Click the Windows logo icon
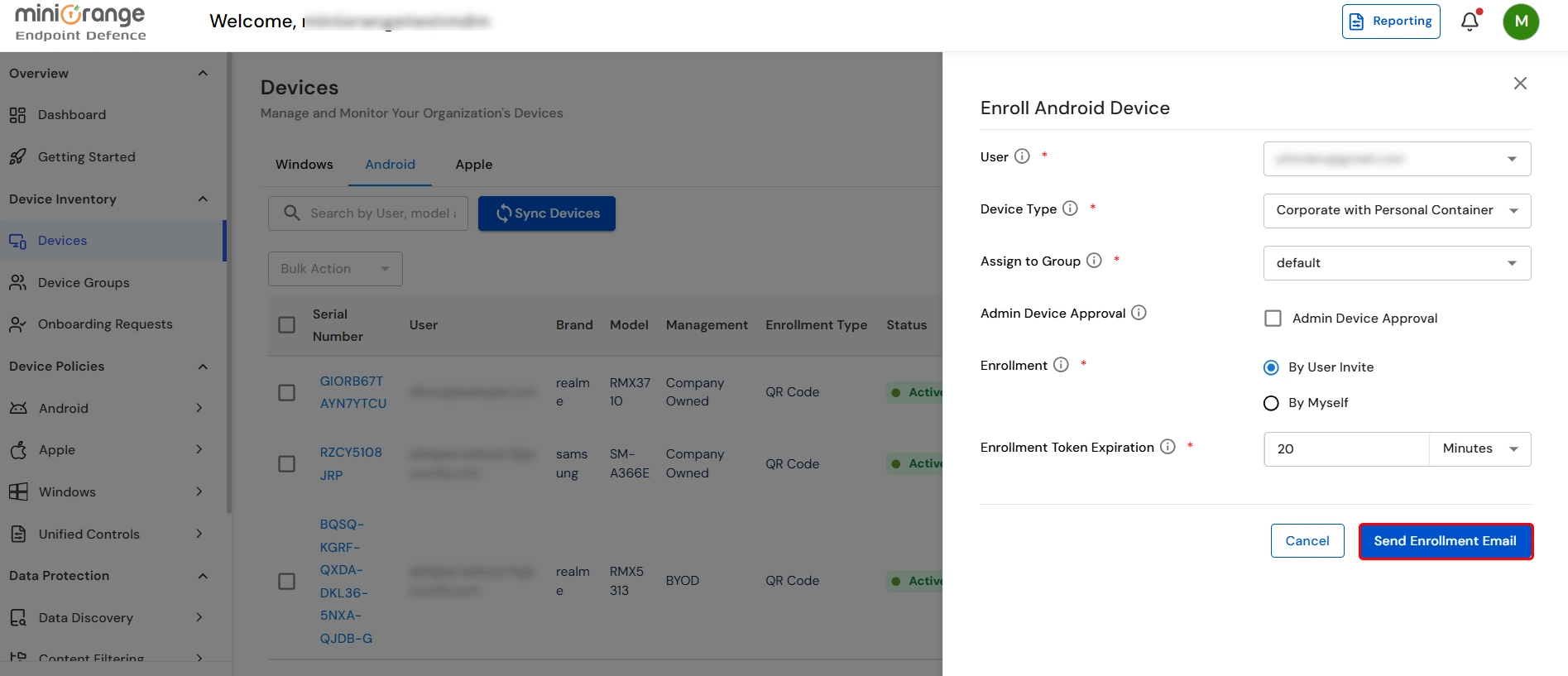The width and height of the screenshot is (1568, 676). 18,491
